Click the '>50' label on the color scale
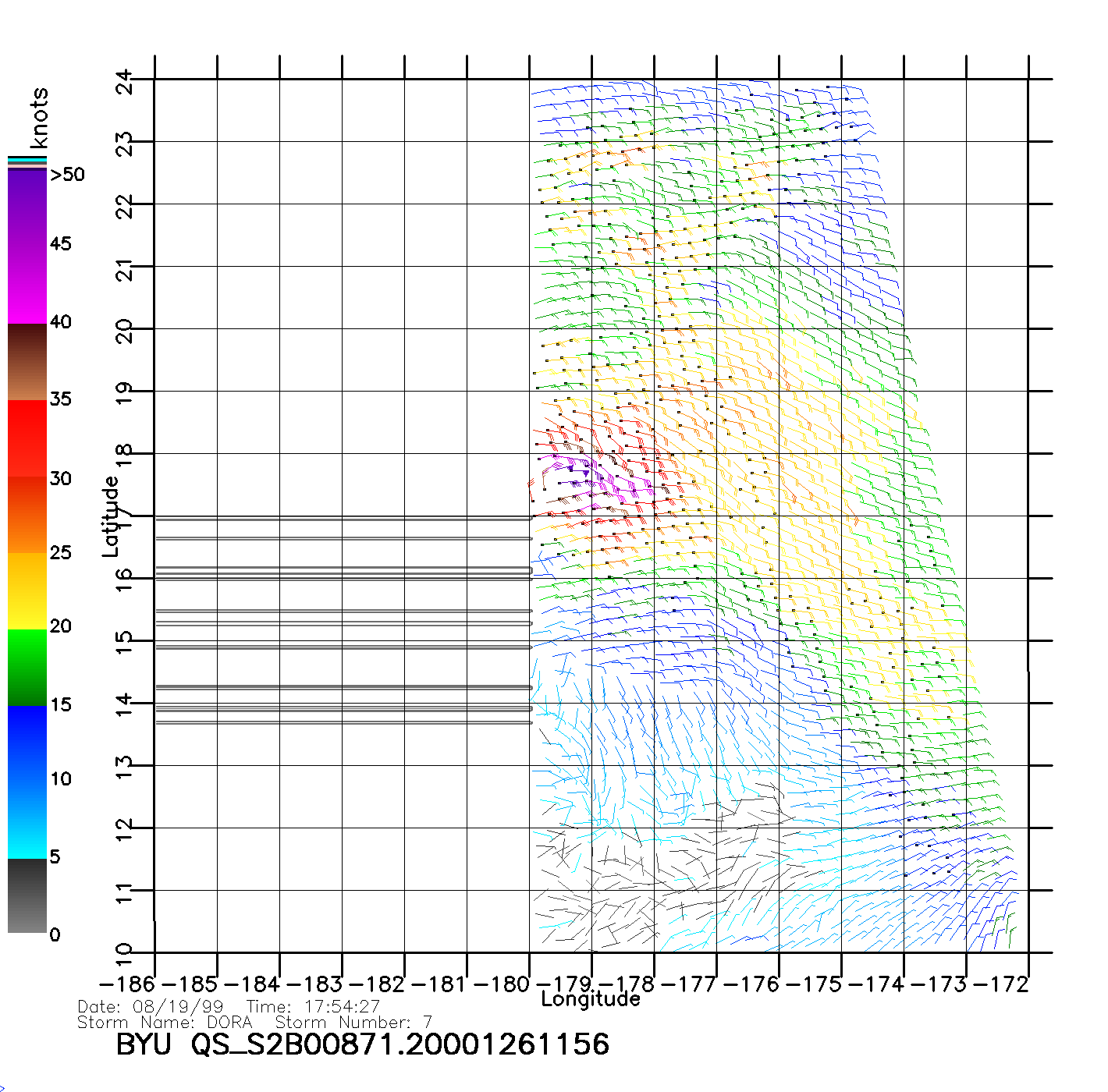 [x=67, y=175]
